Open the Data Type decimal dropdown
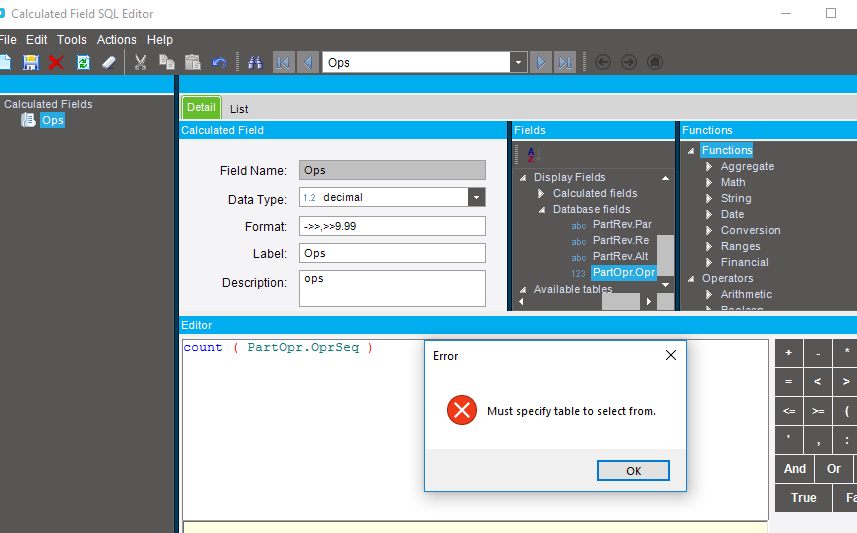The width and height of the screenshot is (857, 533). [476, 197]
